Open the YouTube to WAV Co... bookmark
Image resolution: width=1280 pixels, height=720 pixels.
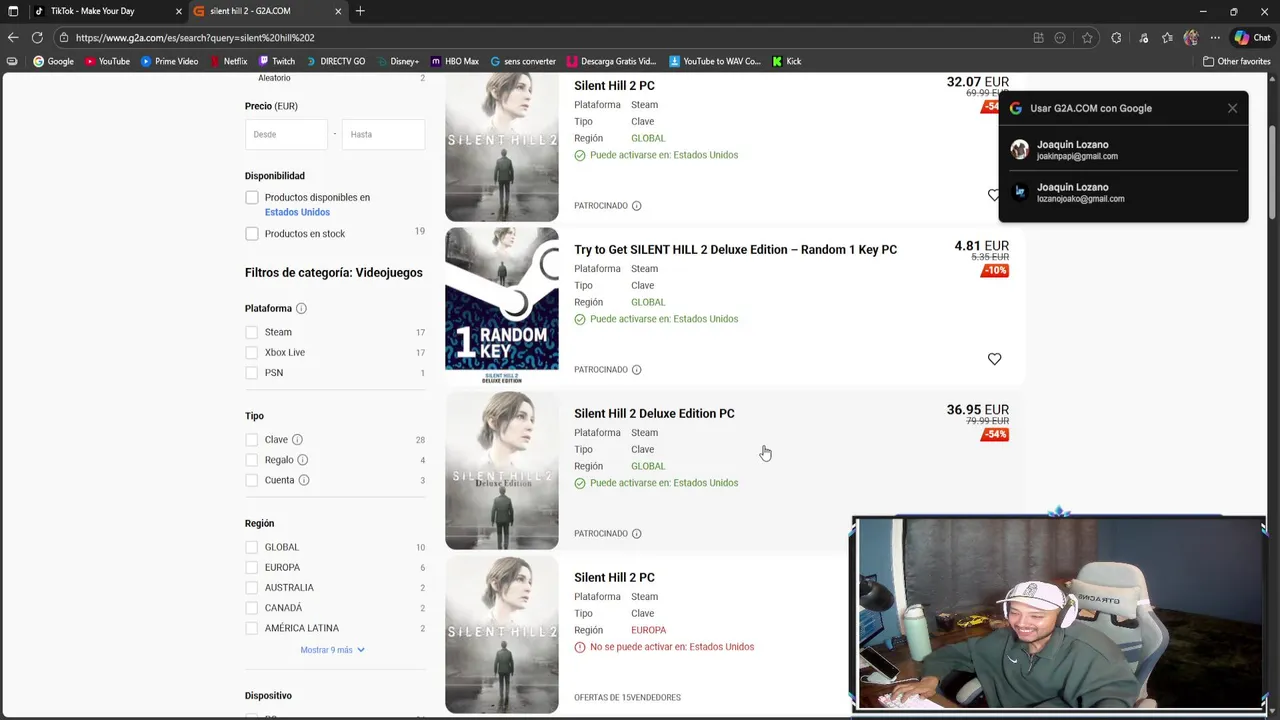[714, 61]
